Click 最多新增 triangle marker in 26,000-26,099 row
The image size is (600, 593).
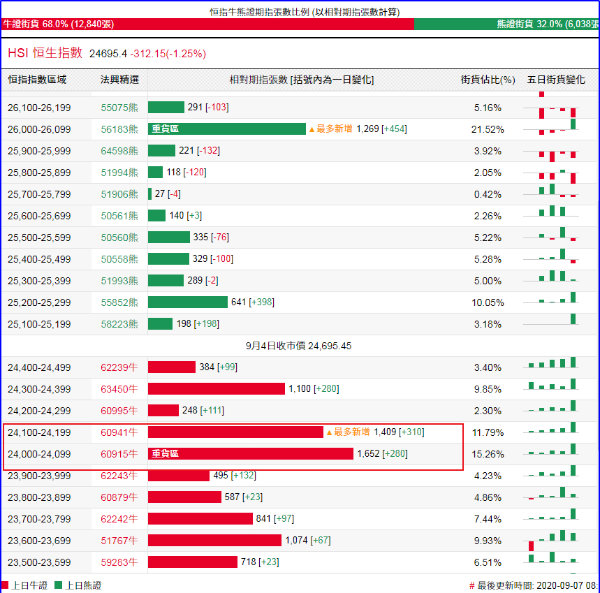[331, 129]
